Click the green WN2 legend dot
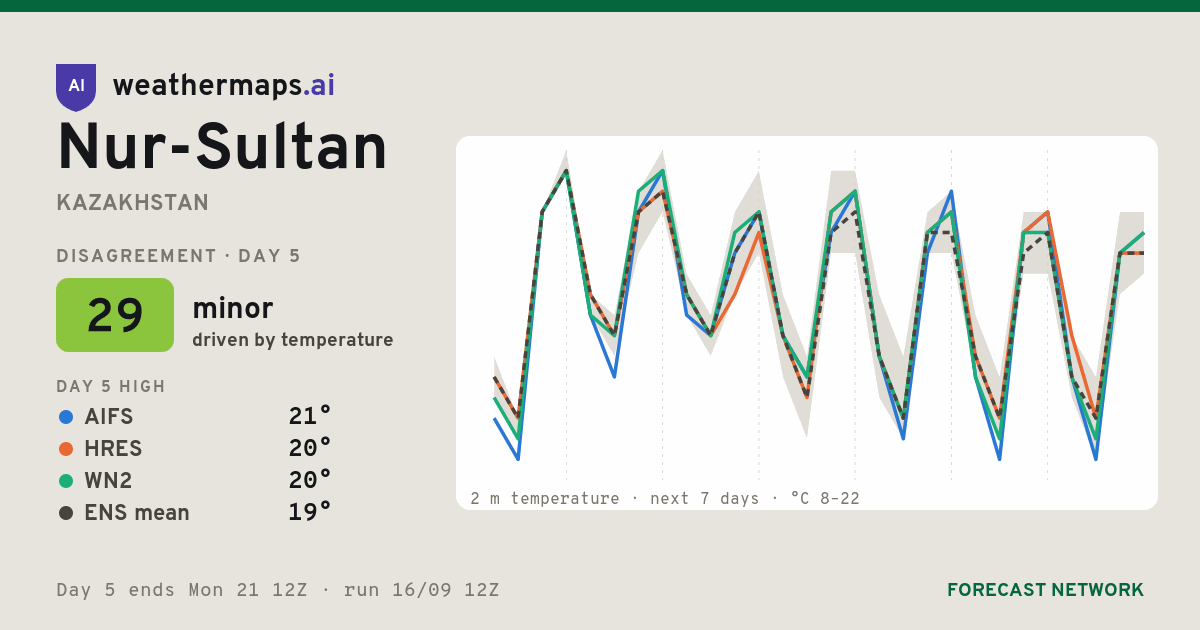 [x=66, y=481]
